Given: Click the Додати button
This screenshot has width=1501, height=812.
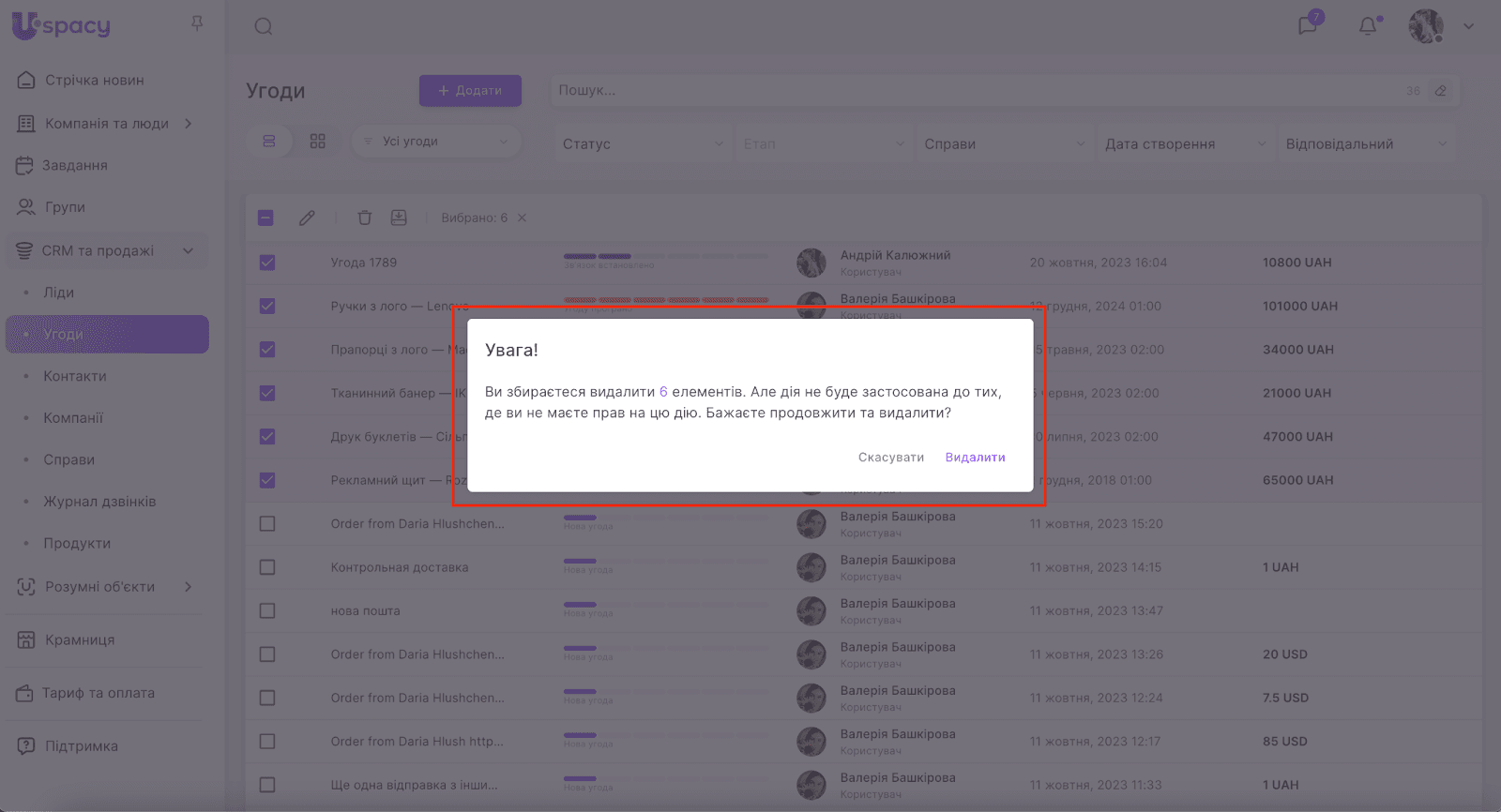Looking at the screenshot, I should click(x=470, y=91).
